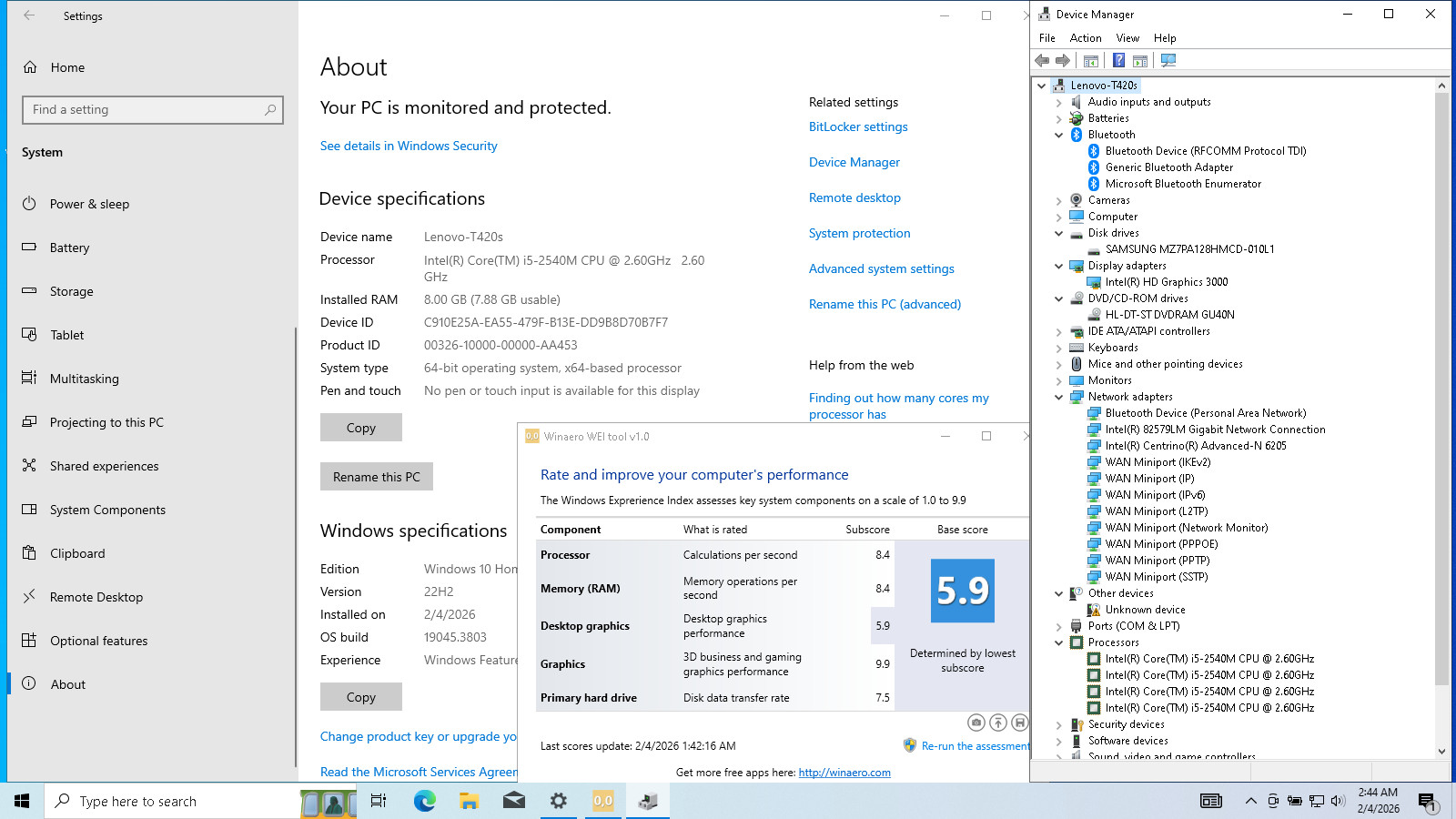Collapse the Bluetooth tree node
1456x819 pixels.
1058,135
